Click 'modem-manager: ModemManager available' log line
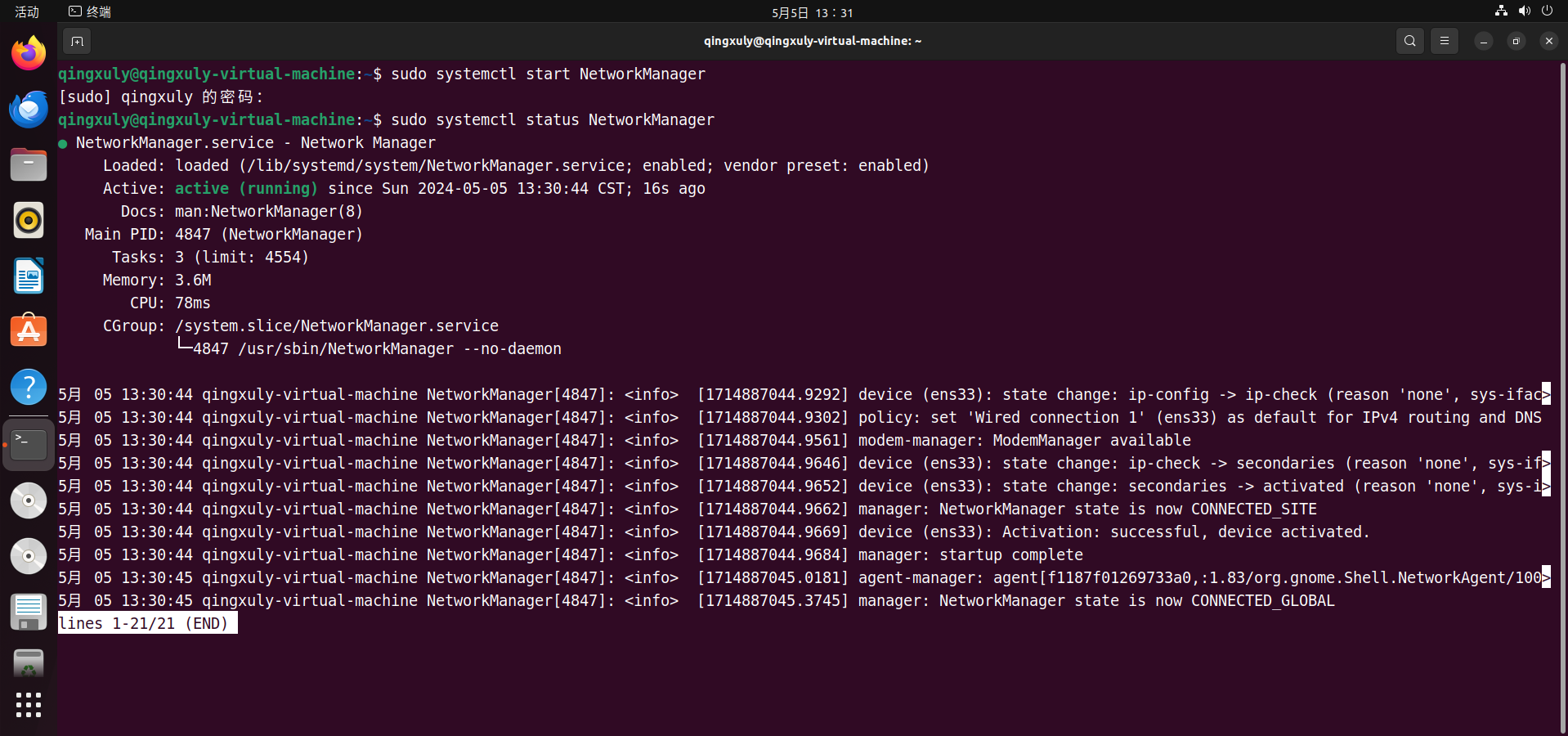Image resolution: width=1568 pixels, height=736 pixels. (x=1024, y=441)
